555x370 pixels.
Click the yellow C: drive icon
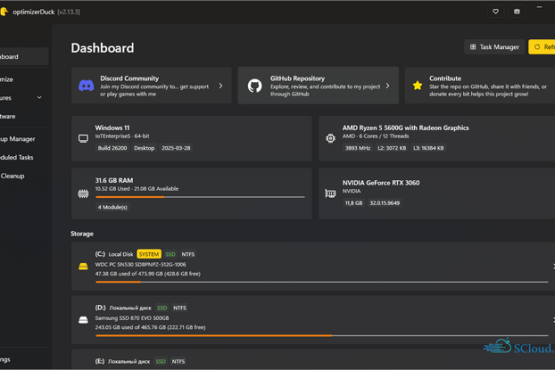click(x=83, y=266)
